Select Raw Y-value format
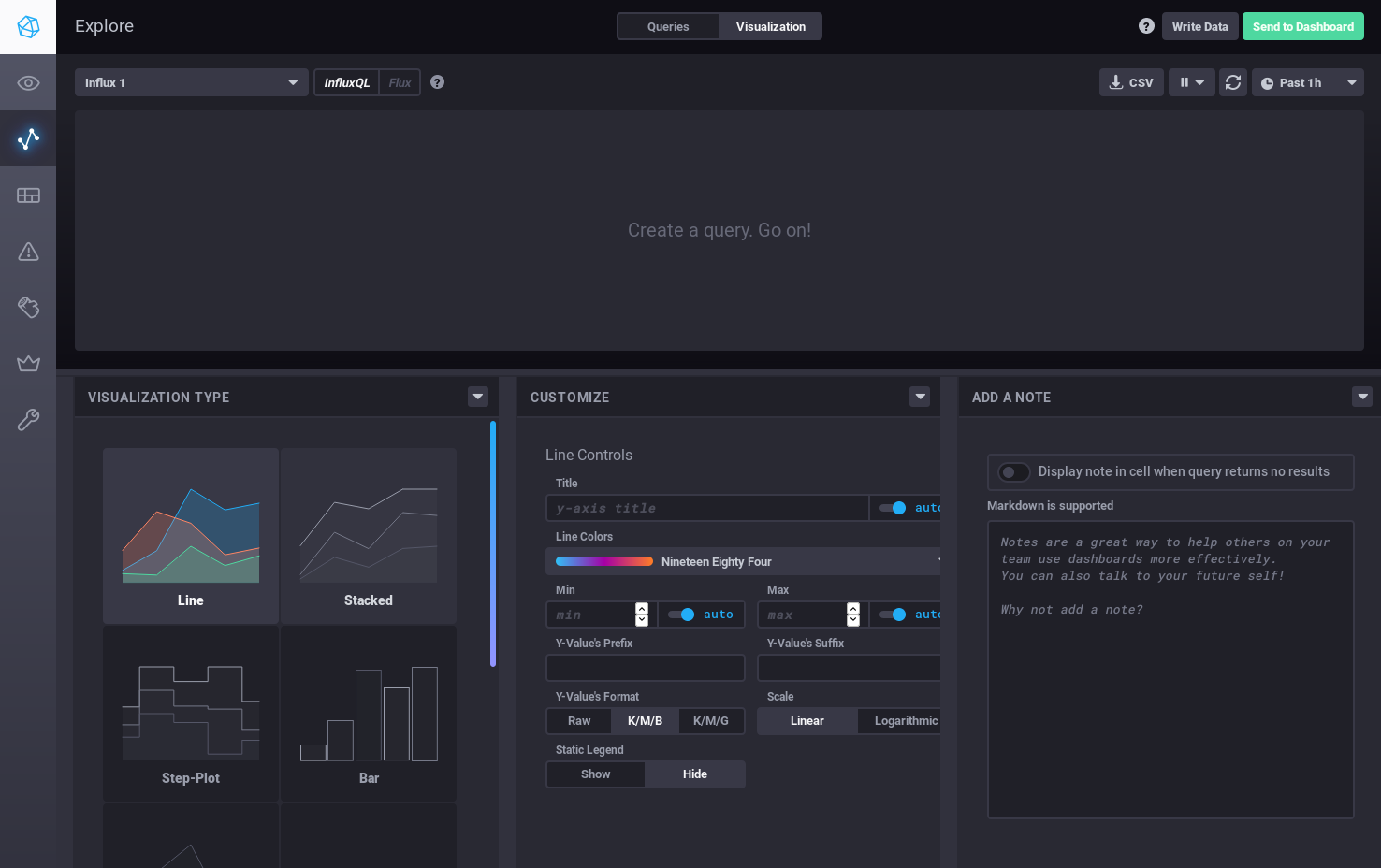1381x868 pixels. [579, 721]
